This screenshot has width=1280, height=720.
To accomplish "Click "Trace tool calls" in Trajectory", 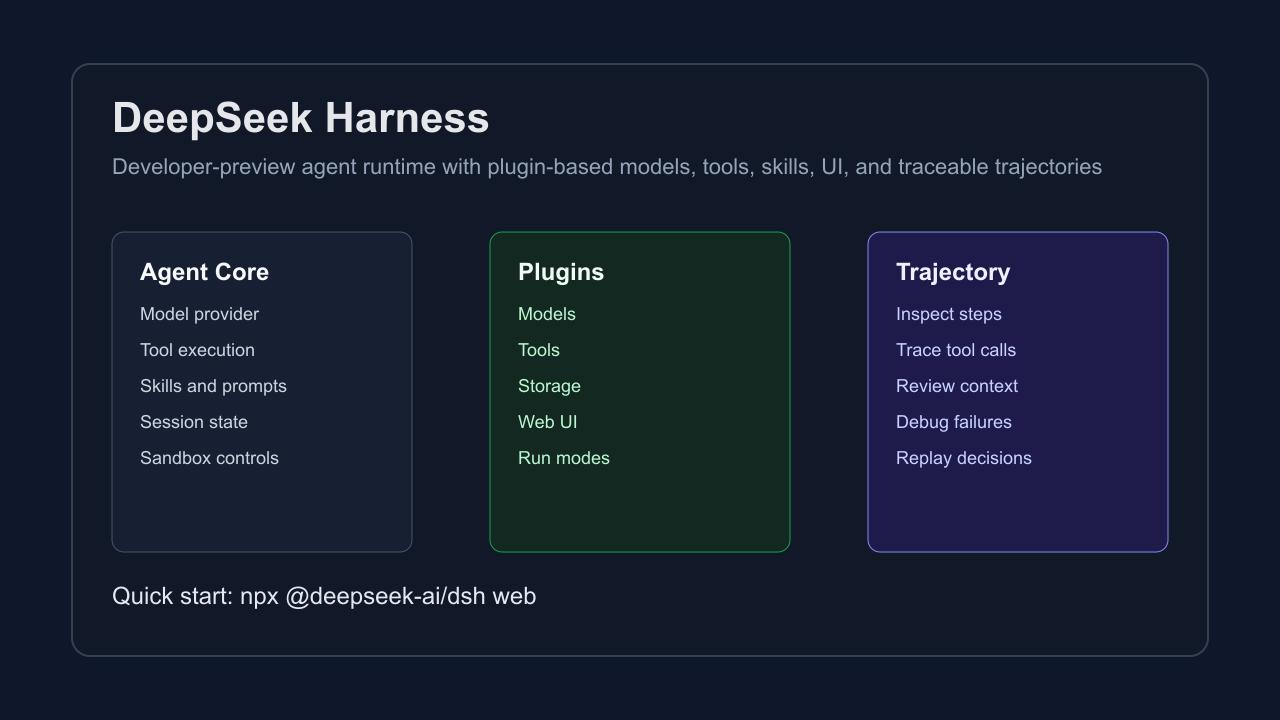I will (956, 350).
